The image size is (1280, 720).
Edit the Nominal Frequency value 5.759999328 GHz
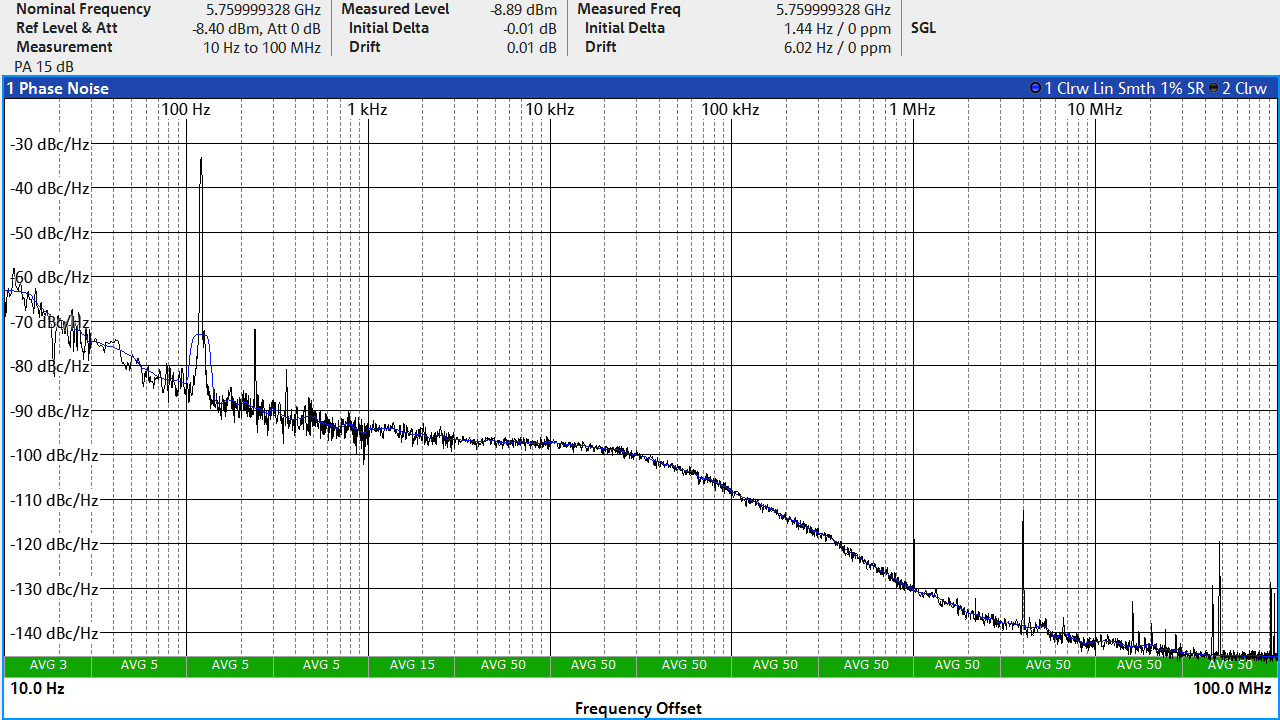pos(256,9)
